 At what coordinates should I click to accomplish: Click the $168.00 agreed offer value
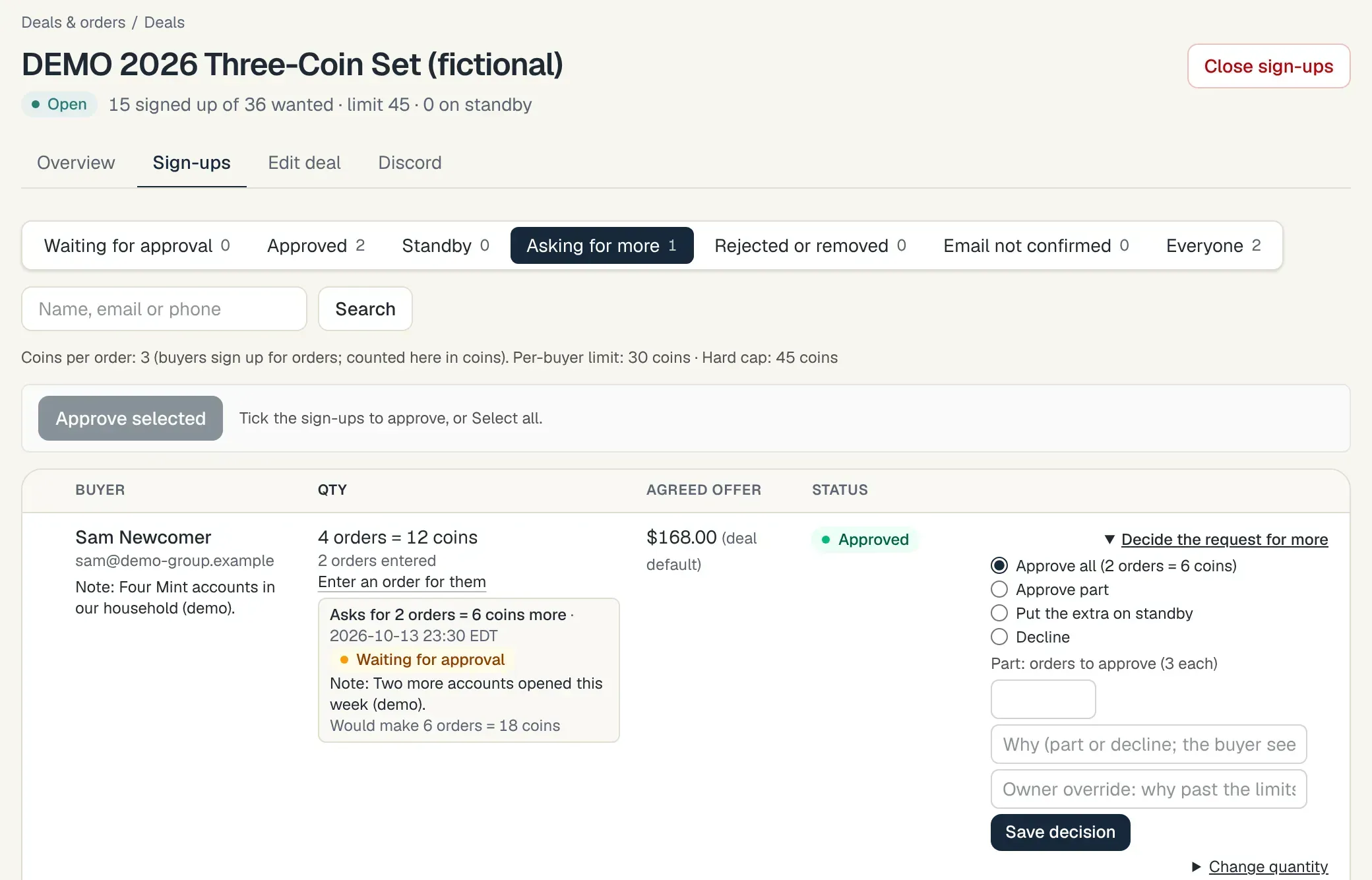tap(681, 537)
